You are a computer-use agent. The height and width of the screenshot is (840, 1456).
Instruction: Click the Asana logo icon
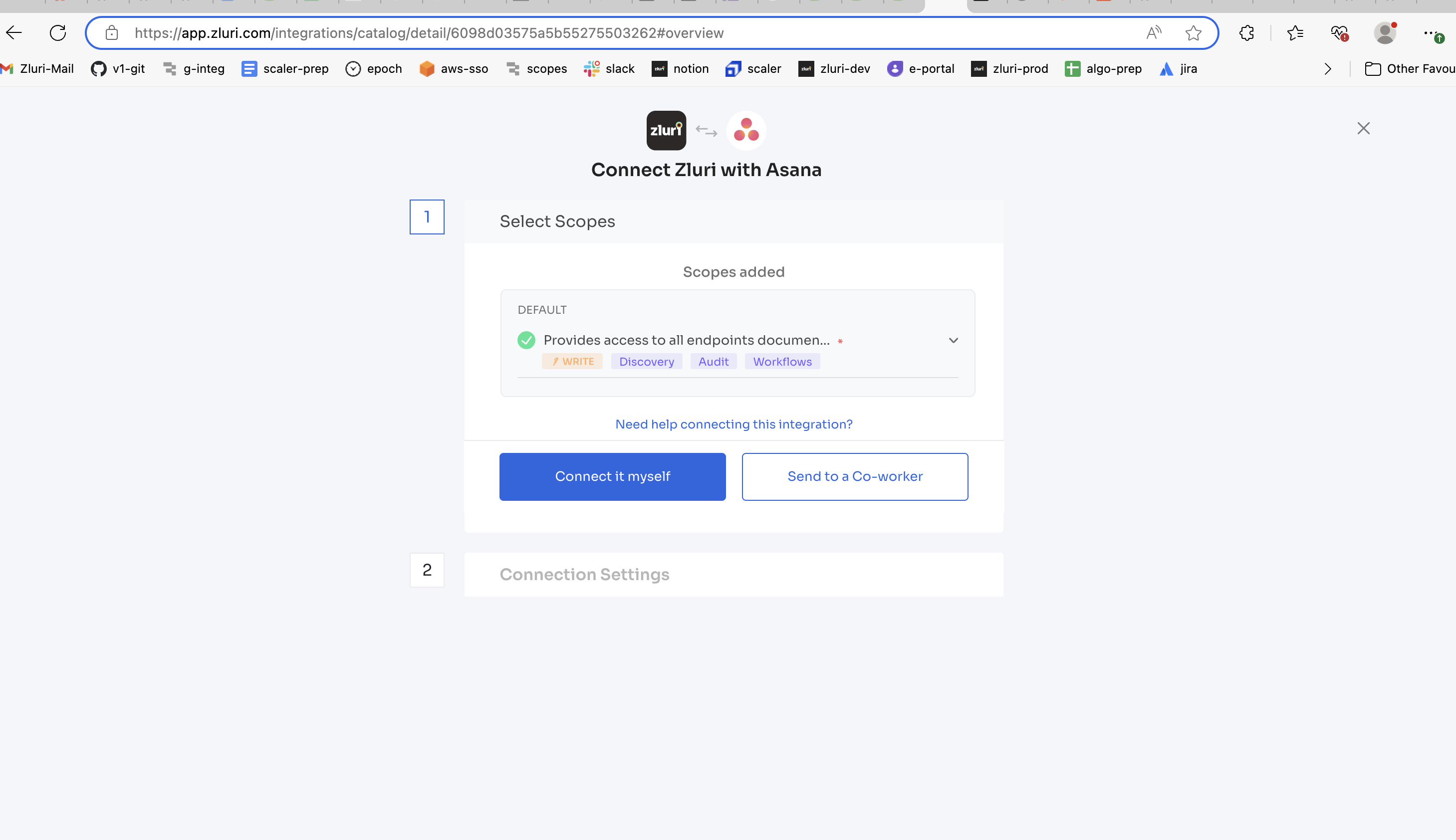(746, 130)
